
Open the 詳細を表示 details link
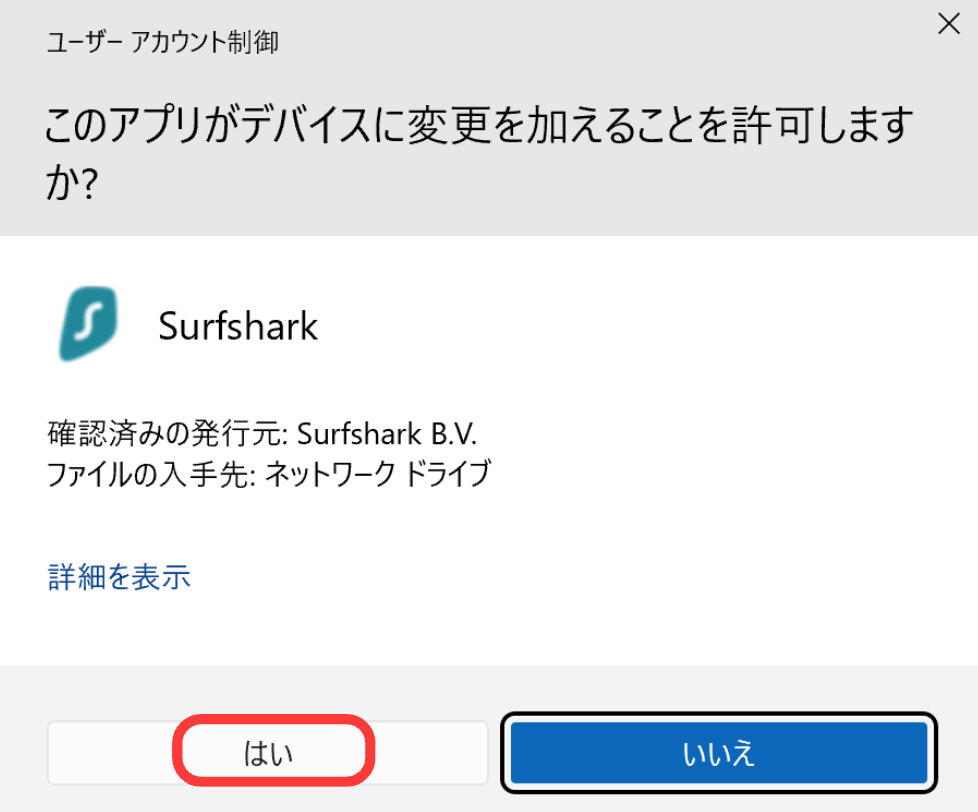(x=119, y=577)
